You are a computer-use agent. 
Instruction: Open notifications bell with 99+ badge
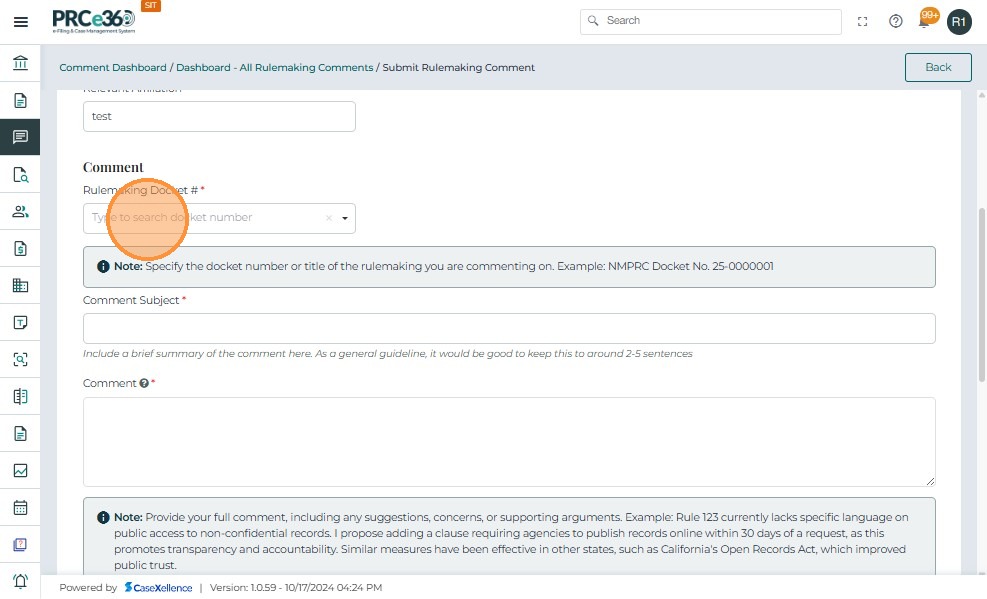pos(926,20)
